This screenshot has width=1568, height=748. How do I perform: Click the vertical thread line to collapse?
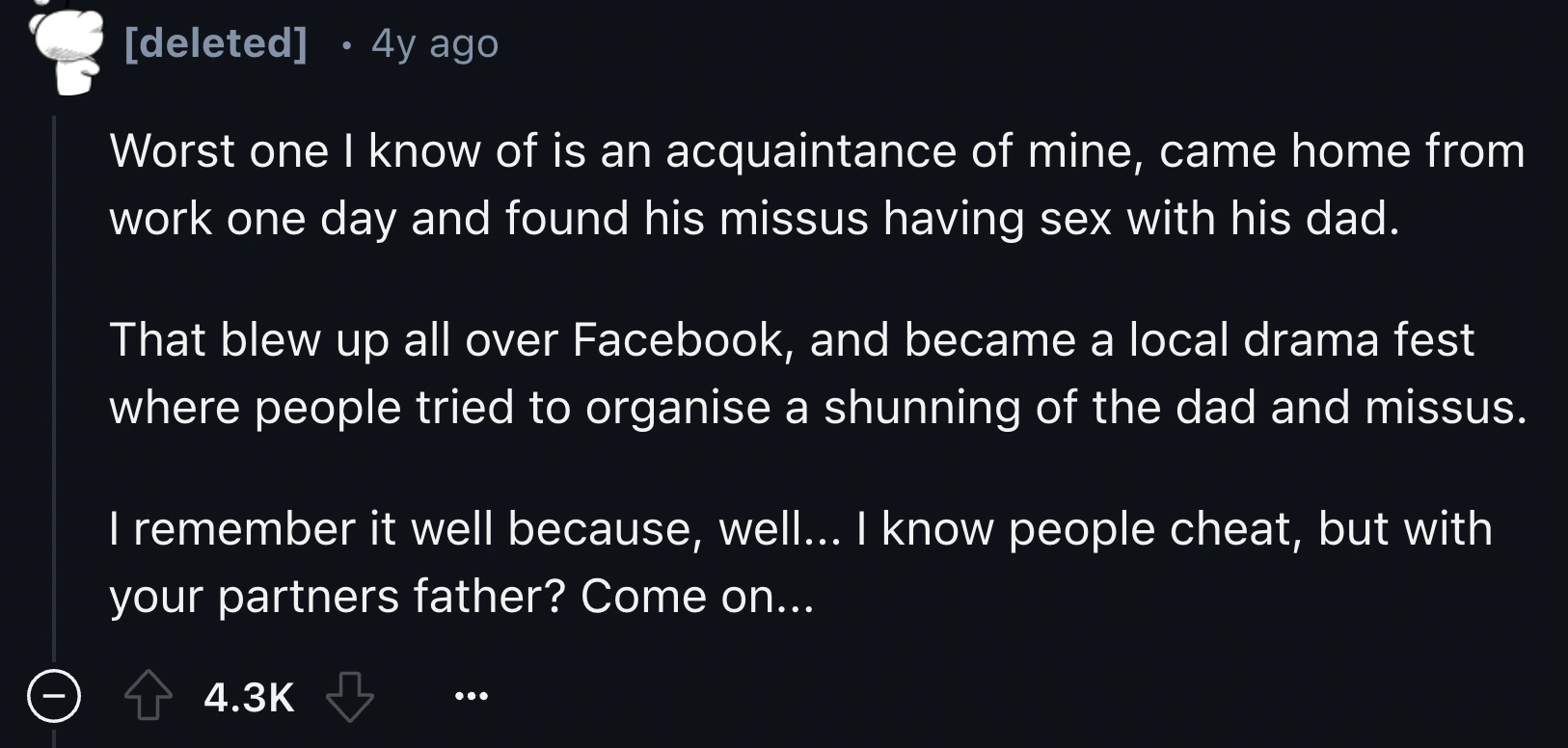54,386
